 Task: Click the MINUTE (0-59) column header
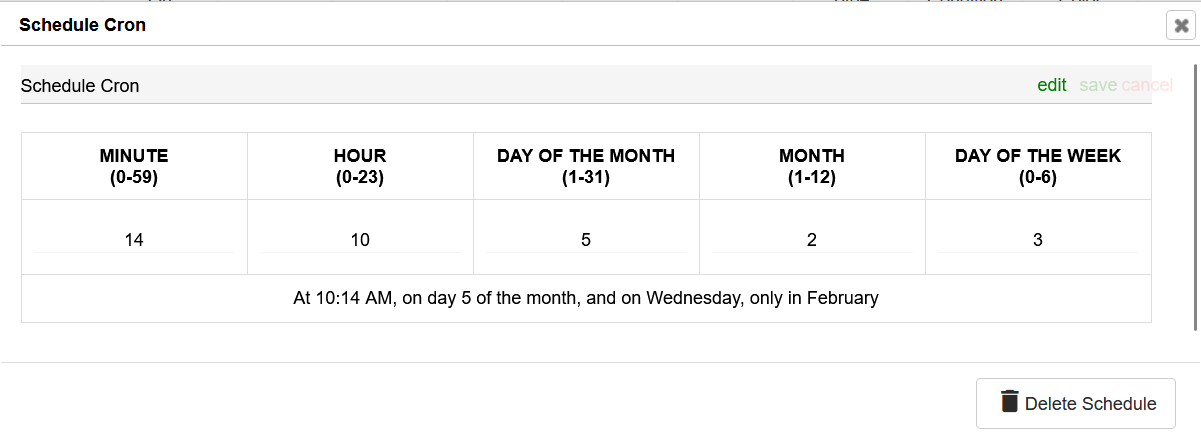(134, 167)
